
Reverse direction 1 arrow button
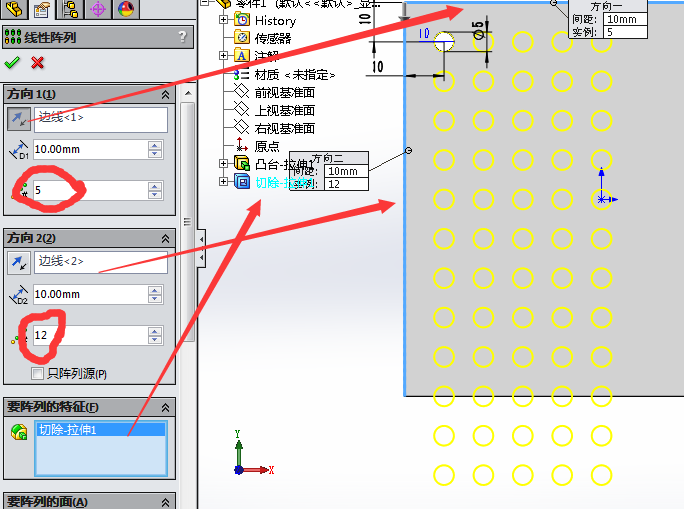tap(19, 119)
